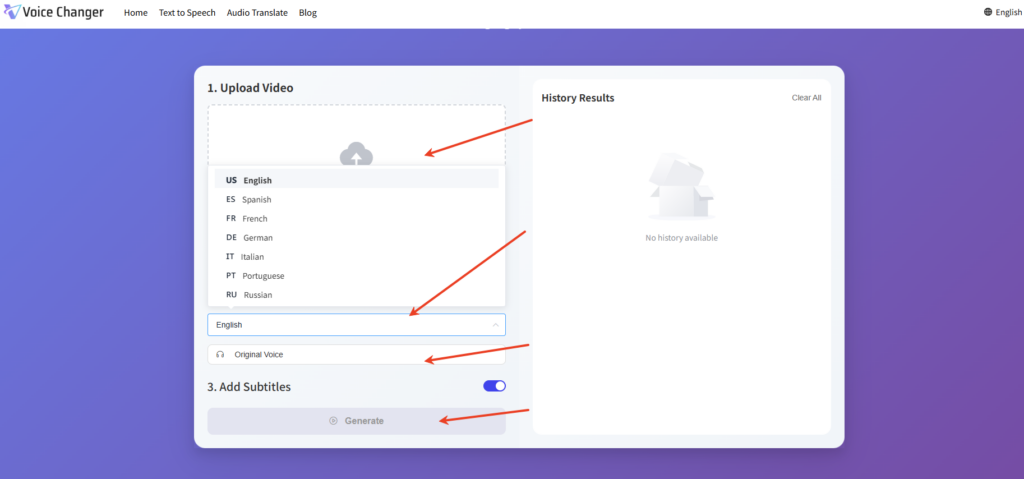Open the Home page
Viewport: 1024px width, 479px height.
click(135, 12)
